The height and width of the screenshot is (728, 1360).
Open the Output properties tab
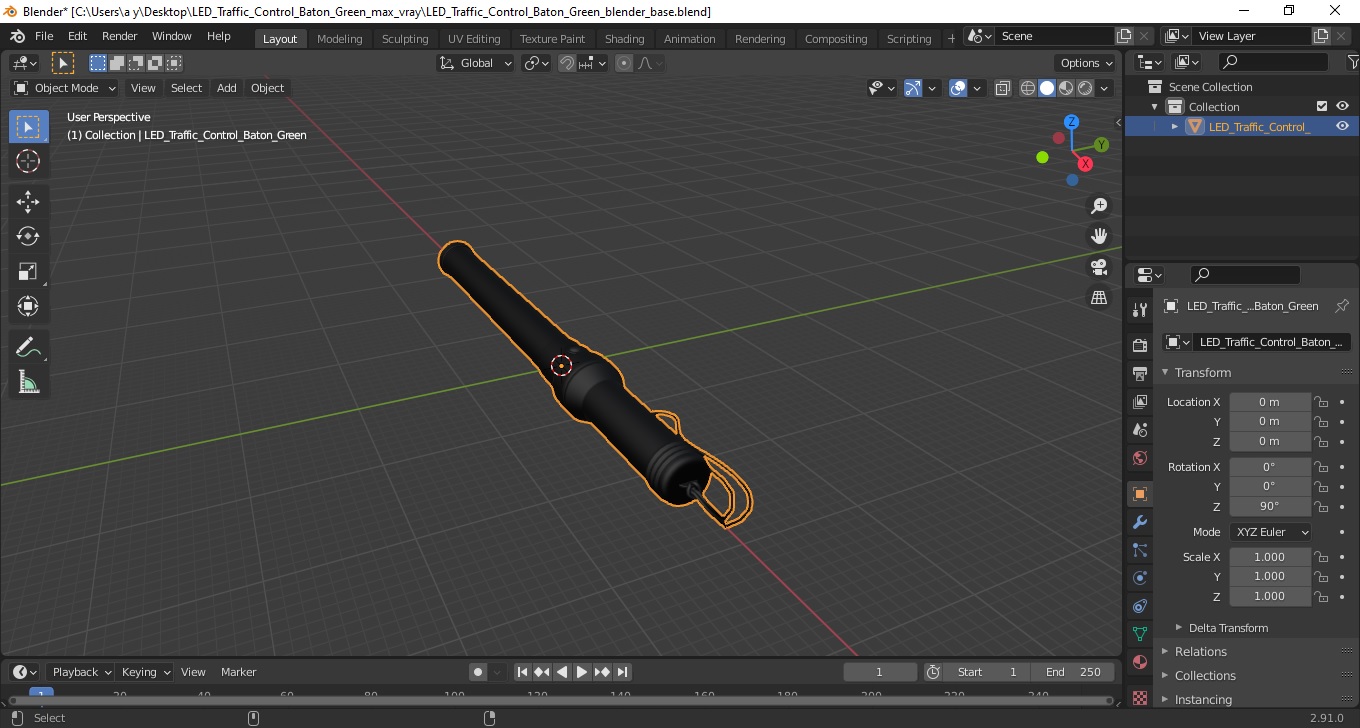coord(1140,373)
